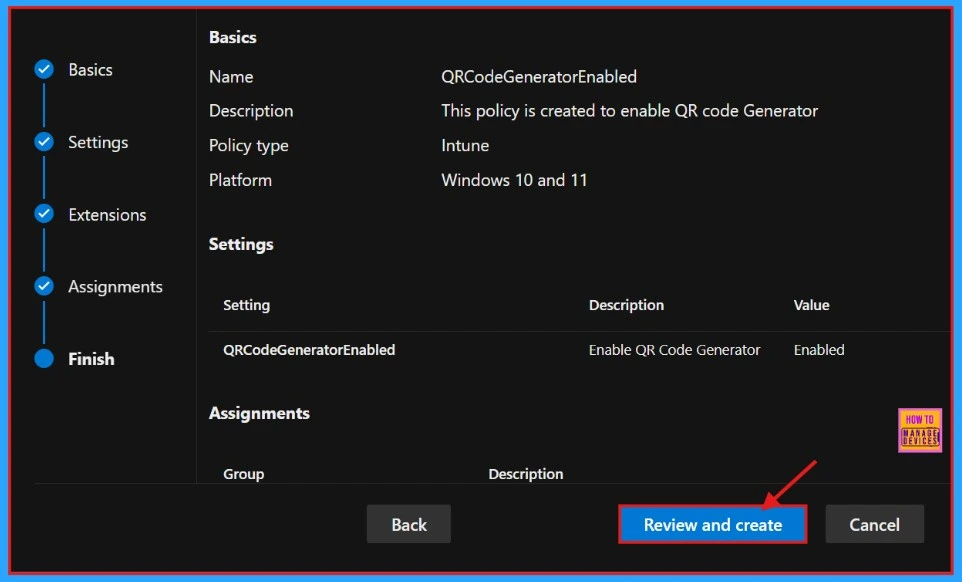This screenshot has width=962, height=582.
Task: Click the Name field label
Action: click(231, 77)
